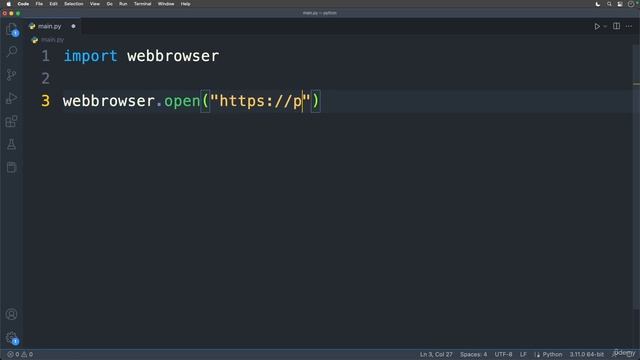Click line number 1 in gutter
This screenshot has width=640, height=360.
45,56
